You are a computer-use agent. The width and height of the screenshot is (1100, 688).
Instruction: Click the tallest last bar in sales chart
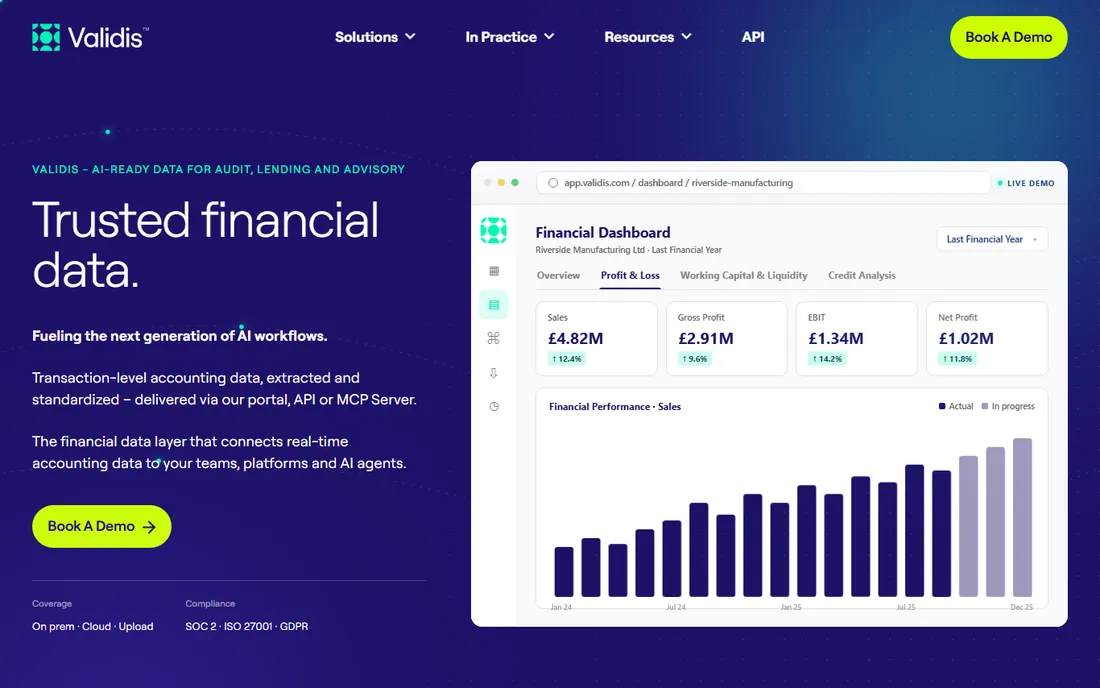(x=1022, y=518)
